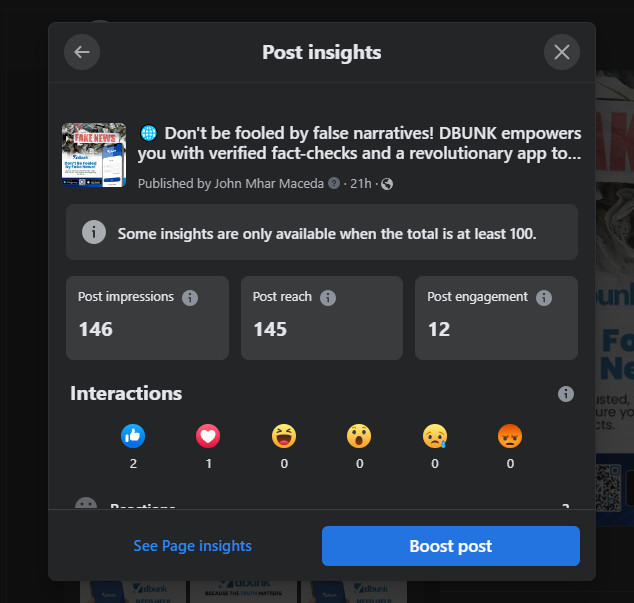Screen dimensions: 634x603
Task: Click the Haha laughing reaction icon
Action: pos(284,436)
